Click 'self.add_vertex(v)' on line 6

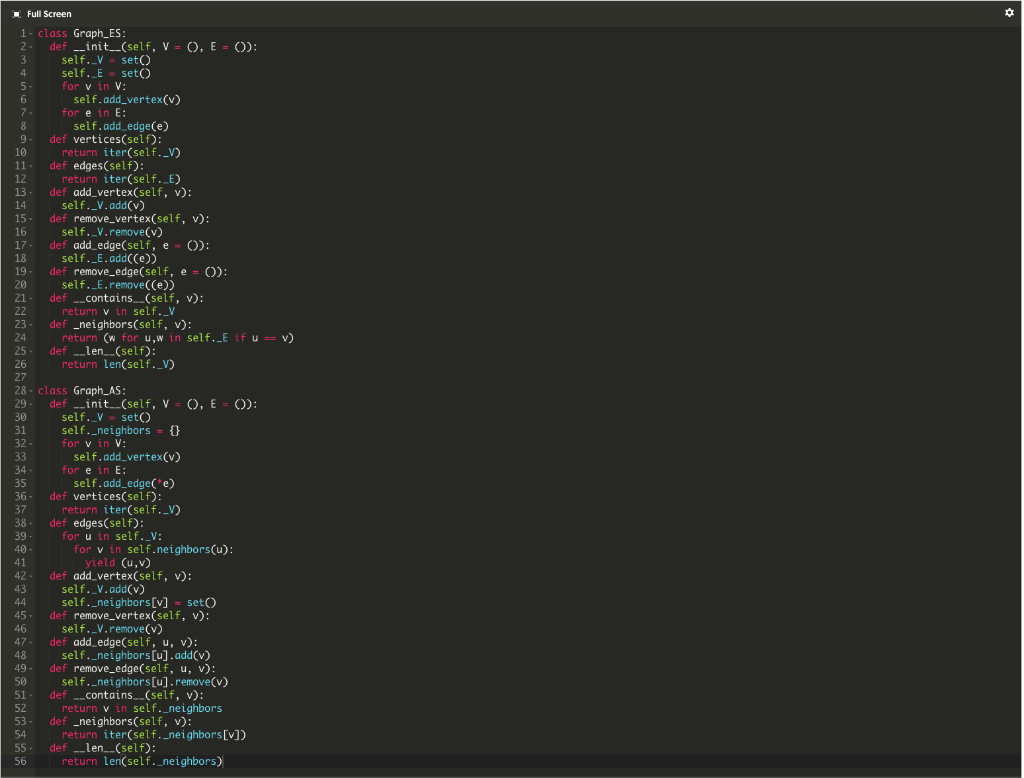coord(127,100)
